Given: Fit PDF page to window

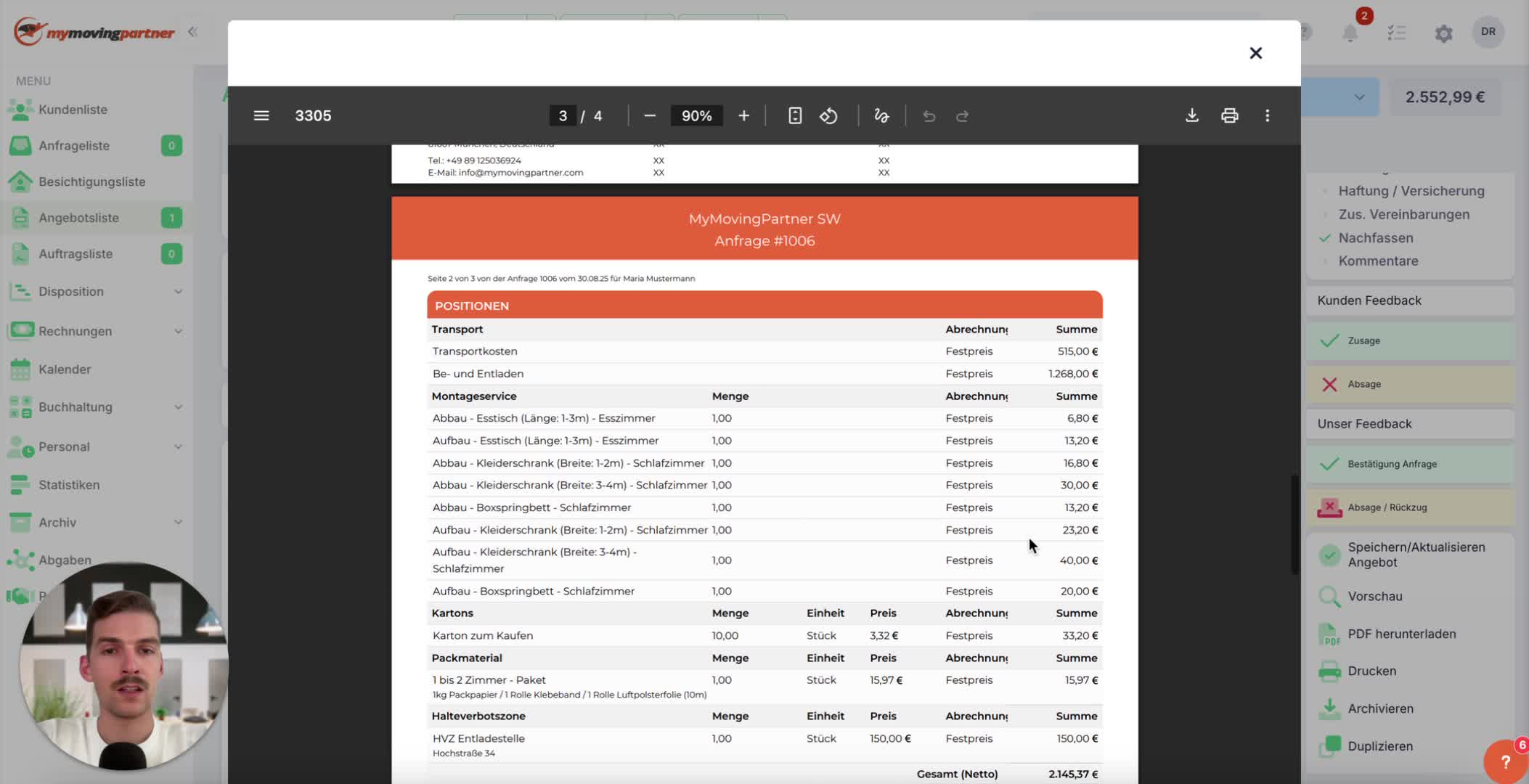Looking at the screenshot, I should [x=795, y=116].
